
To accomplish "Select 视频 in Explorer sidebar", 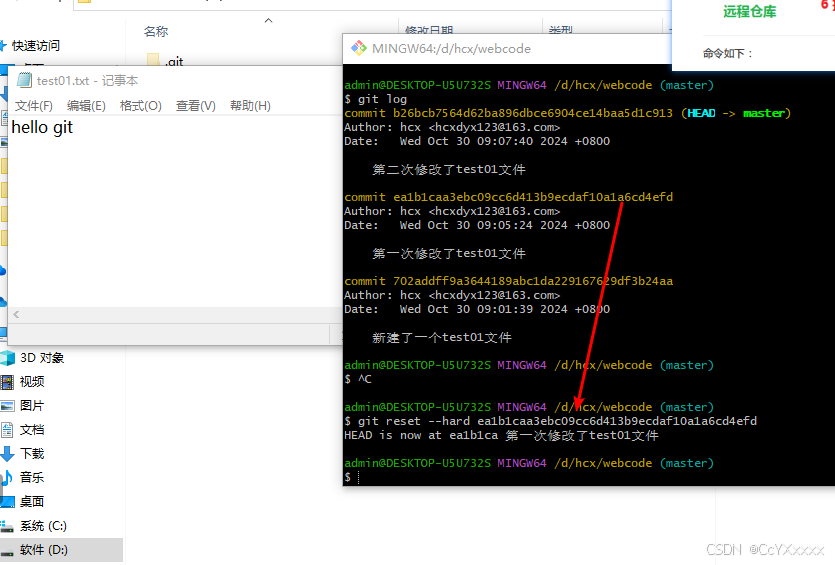I will point(32,382).
